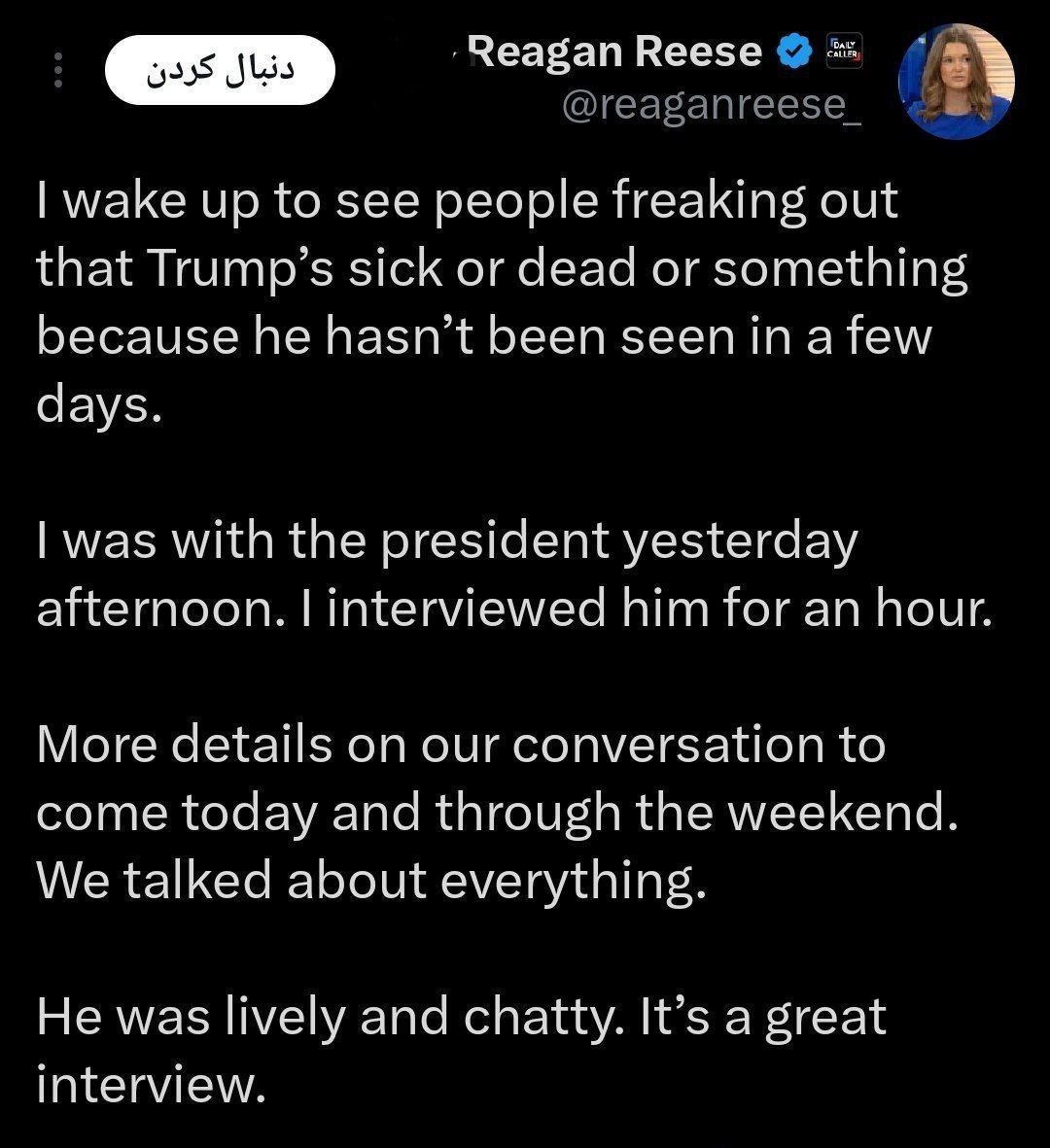Click the line "More details on our conversation to"
1050x1148 pixels.
click(x=461, y=745)
